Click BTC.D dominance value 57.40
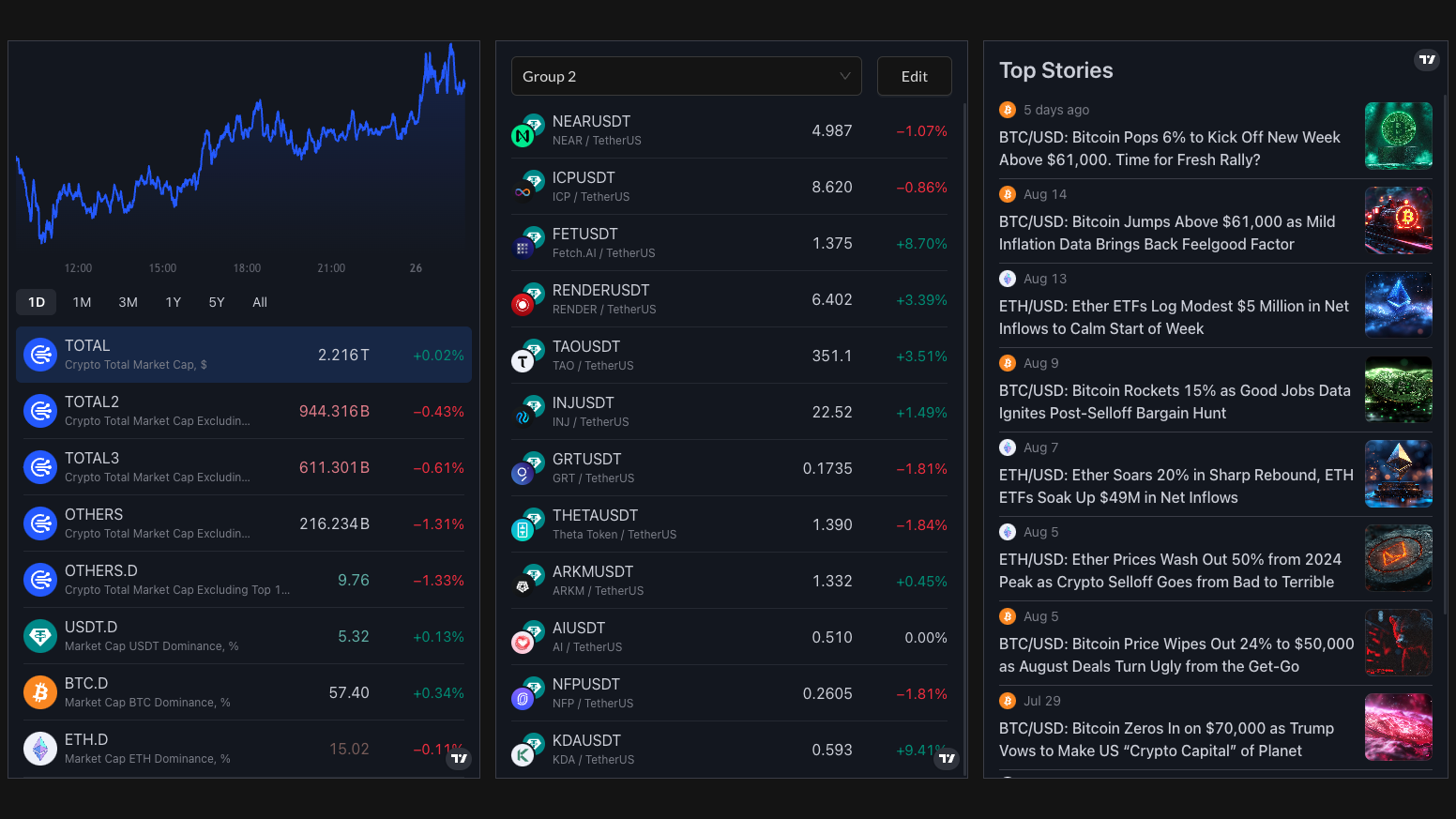 (349, 692)
